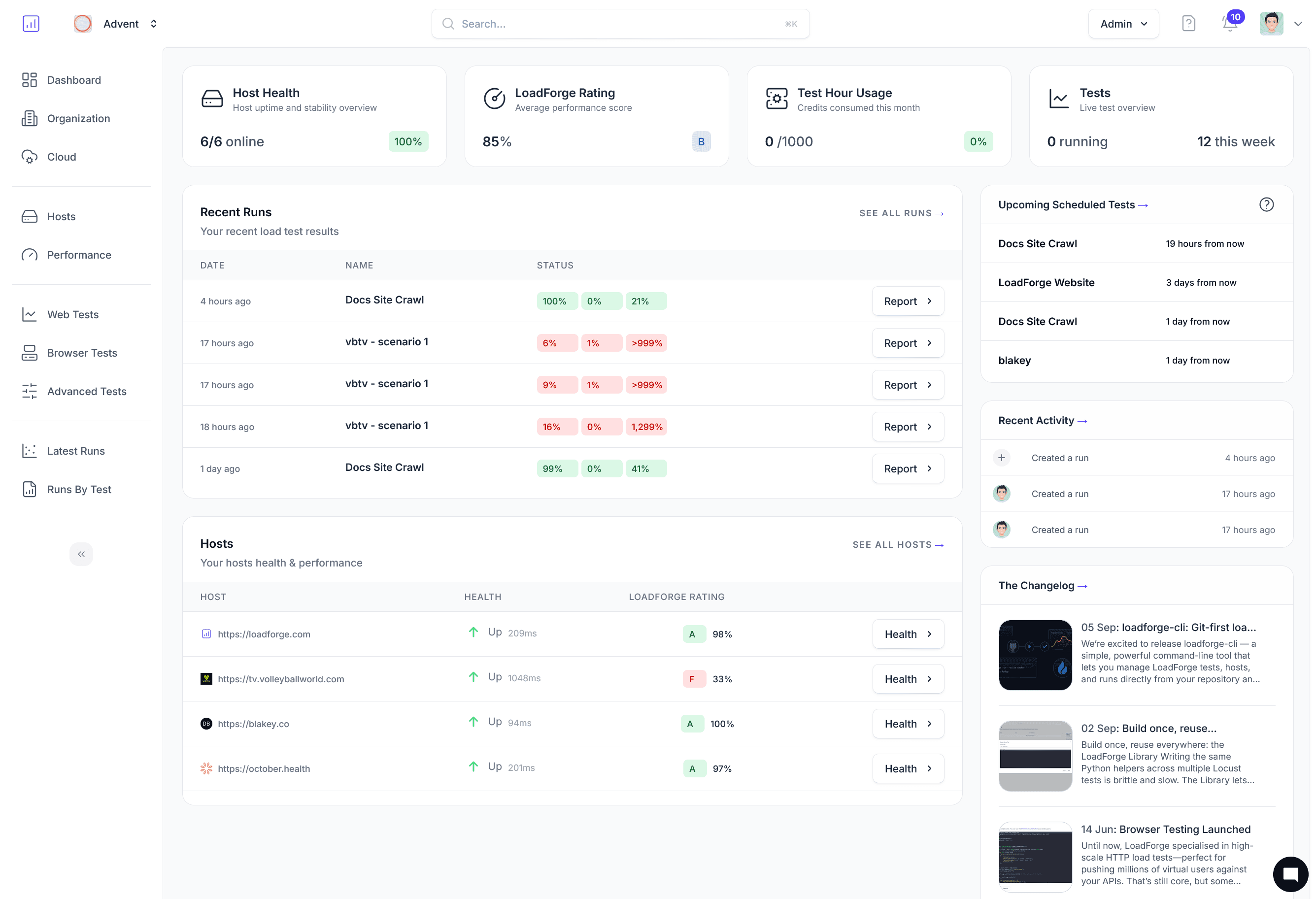Open Advanced Tests via its sliders icon
The image size is (1316, 899).
[x=30, y=391]
